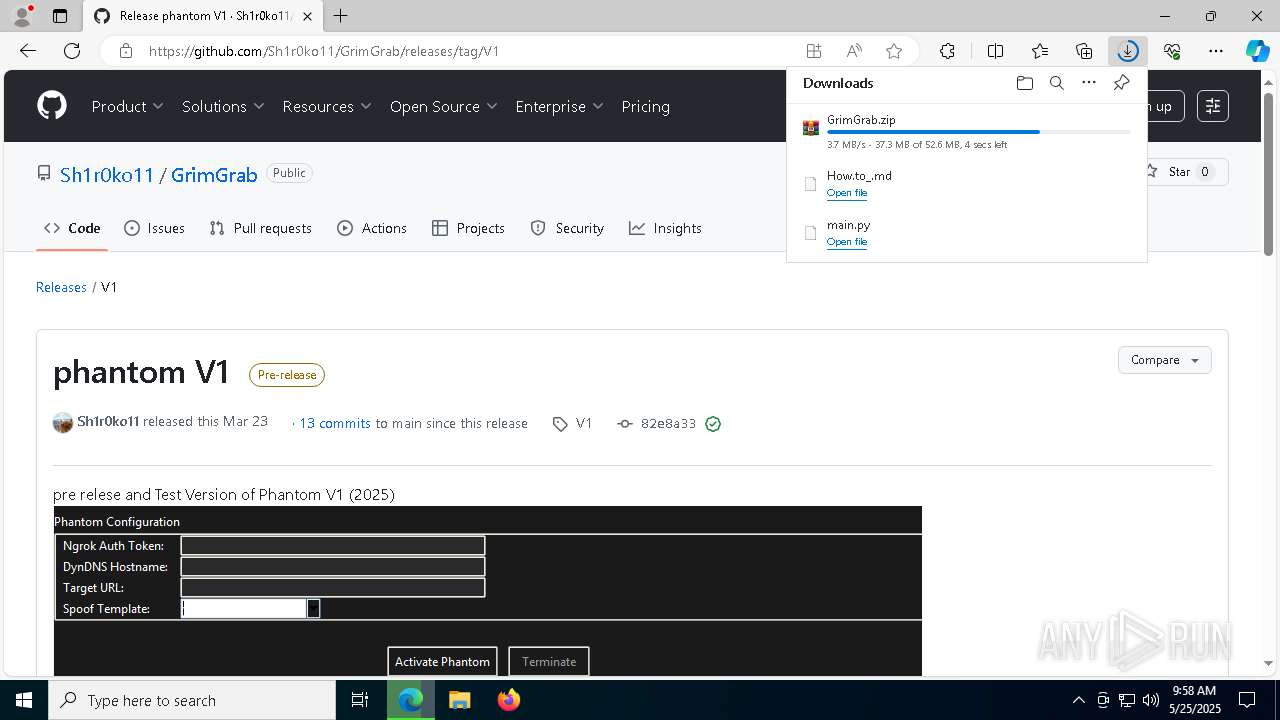Expand the Open Source menu
1280x720 pixels.
(x=443, y=106)
